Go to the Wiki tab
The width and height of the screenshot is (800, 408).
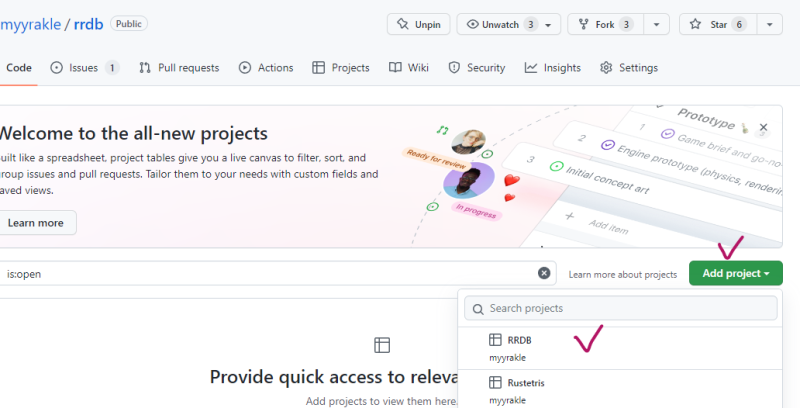pos(409,68)
